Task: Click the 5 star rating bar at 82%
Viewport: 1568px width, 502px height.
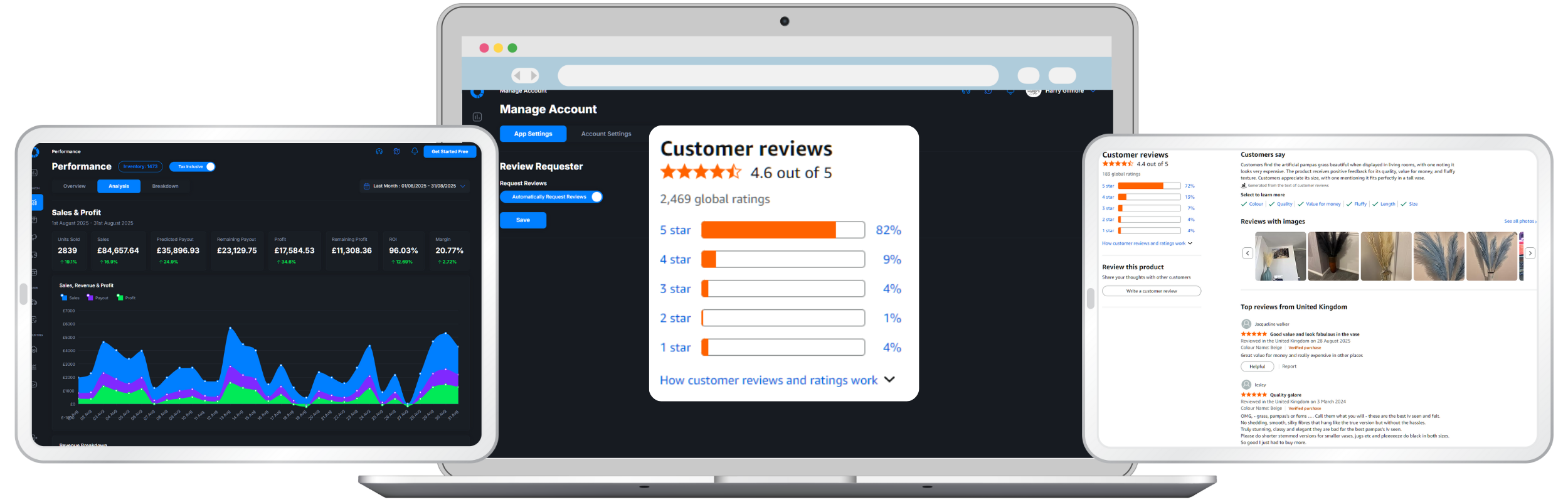Action: (782, 230)
